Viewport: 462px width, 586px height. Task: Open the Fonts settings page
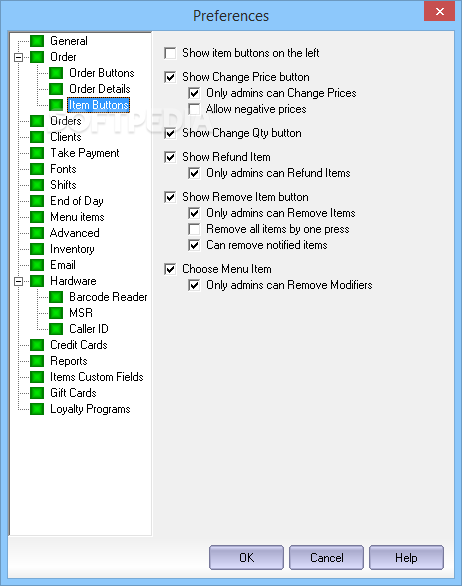(63, 169)
